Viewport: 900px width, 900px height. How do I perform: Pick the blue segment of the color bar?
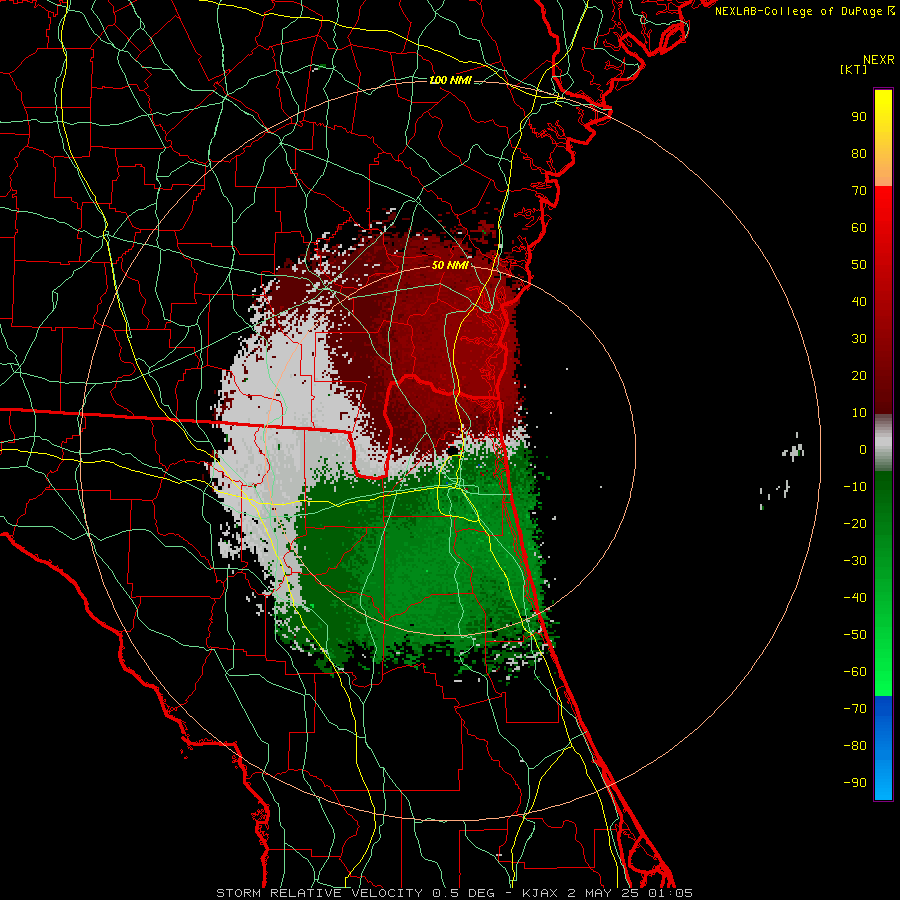click(883, 747)
